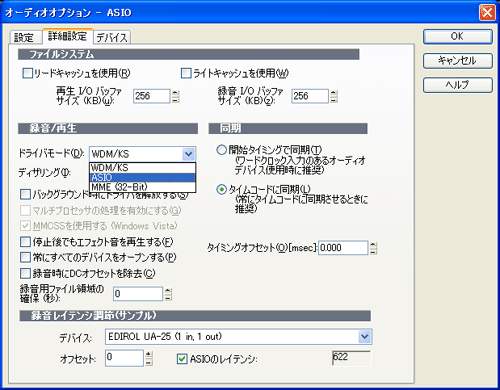Open the デバイス tab
This screenshot has height=390, width=500.
click(112, 37)
